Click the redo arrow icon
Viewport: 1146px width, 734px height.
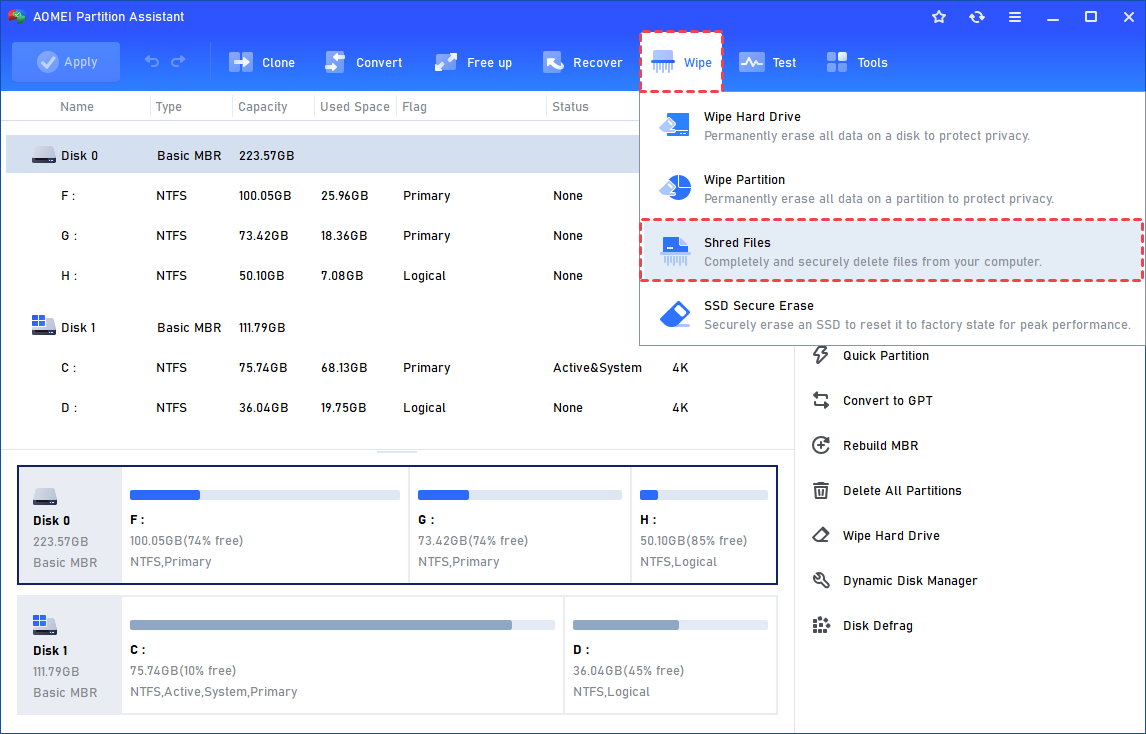pos(178,62)
